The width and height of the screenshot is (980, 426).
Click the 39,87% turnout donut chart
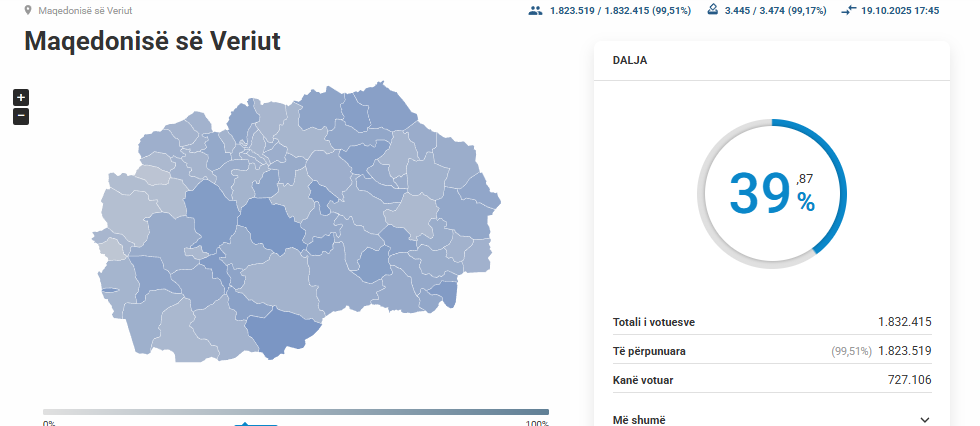(x=771, y=194)
